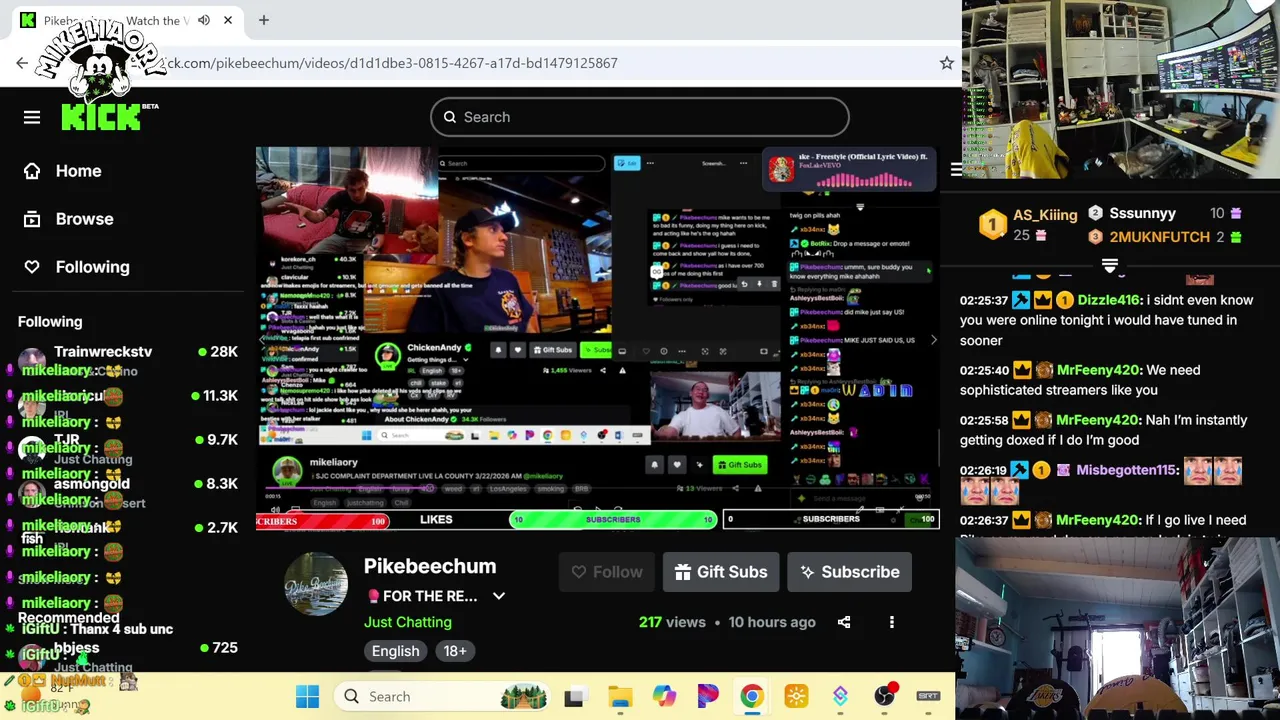Screen dimensions: 1280x720
Task: Share the video with the share icon
Action: point(844,622)
